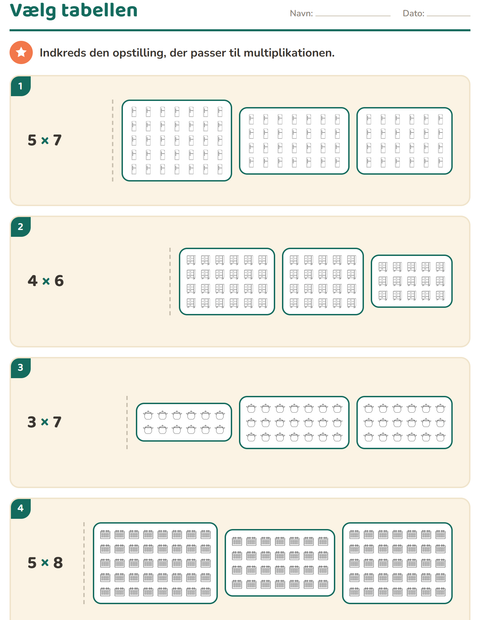480x620 pixels.
Task: Select the four-row calendar array in question 4
Action: point(280,563)
